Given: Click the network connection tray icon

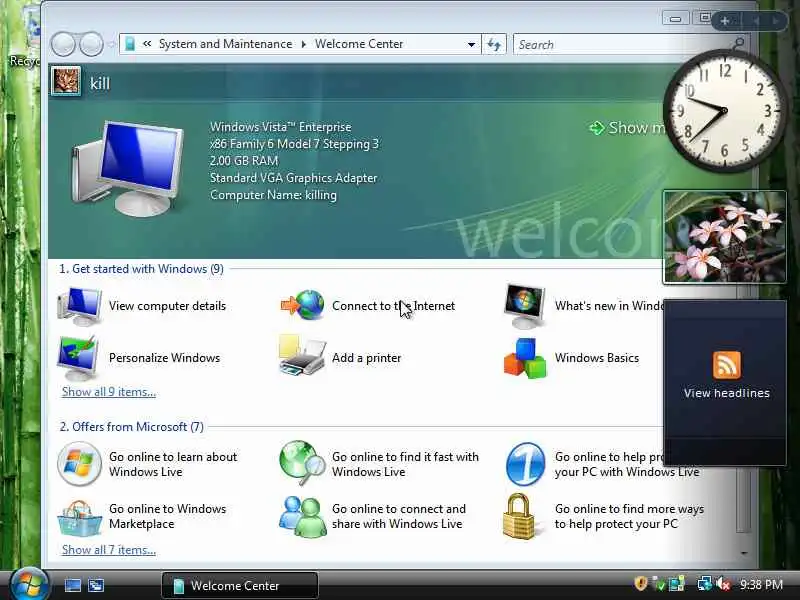Looking at the screenshot, I should 705,584.
